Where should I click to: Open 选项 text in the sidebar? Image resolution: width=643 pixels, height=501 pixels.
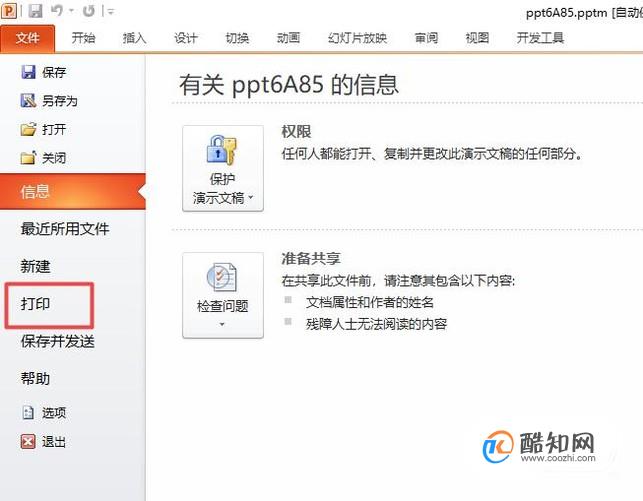coord(54,413)
